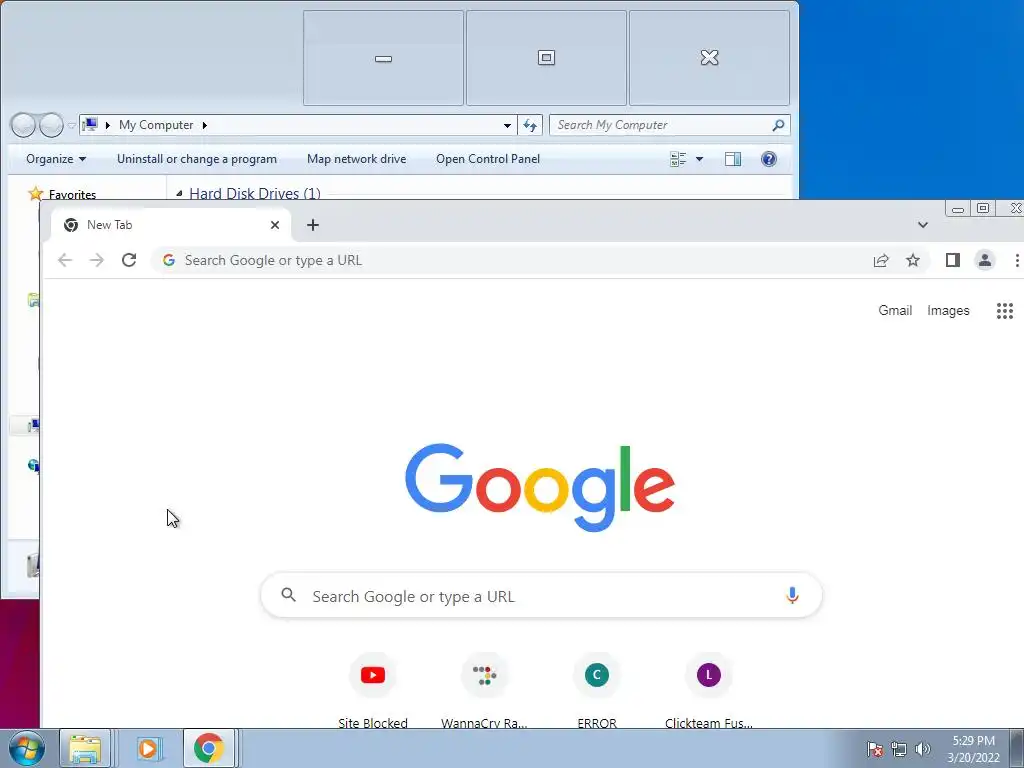Image resolution: width=1024 pixels, height=768 pixels.
Task: Open Chrome side panel icon
Action: pyautogui.click(x=953, y=260)
